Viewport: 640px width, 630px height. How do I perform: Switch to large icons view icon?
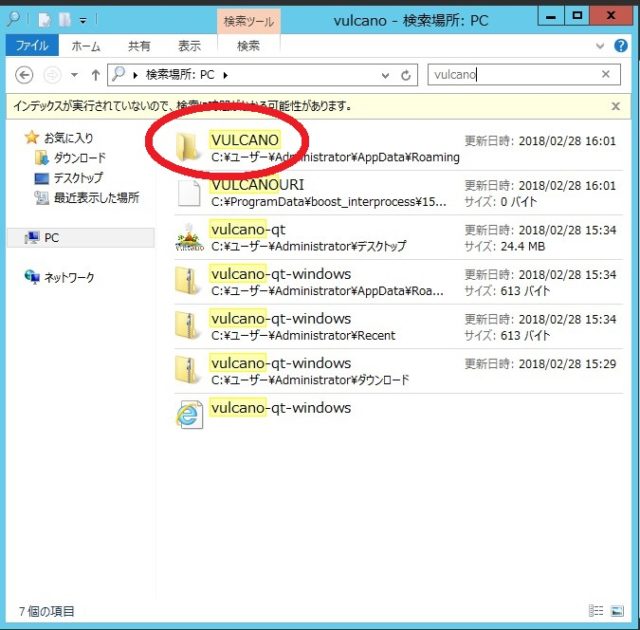617,611
